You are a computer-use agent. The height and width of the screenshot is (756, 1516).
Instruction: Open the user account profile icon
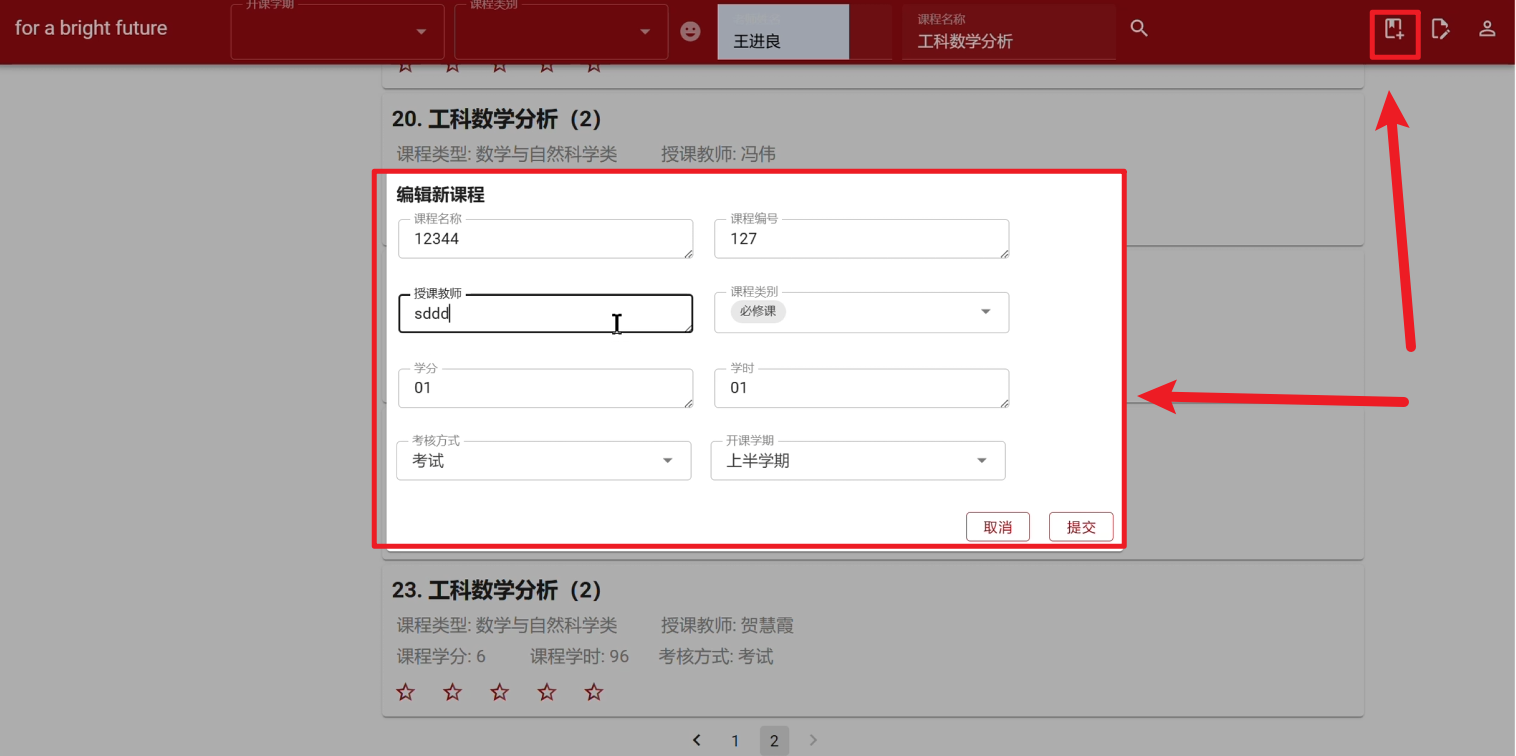point(1487,29)
